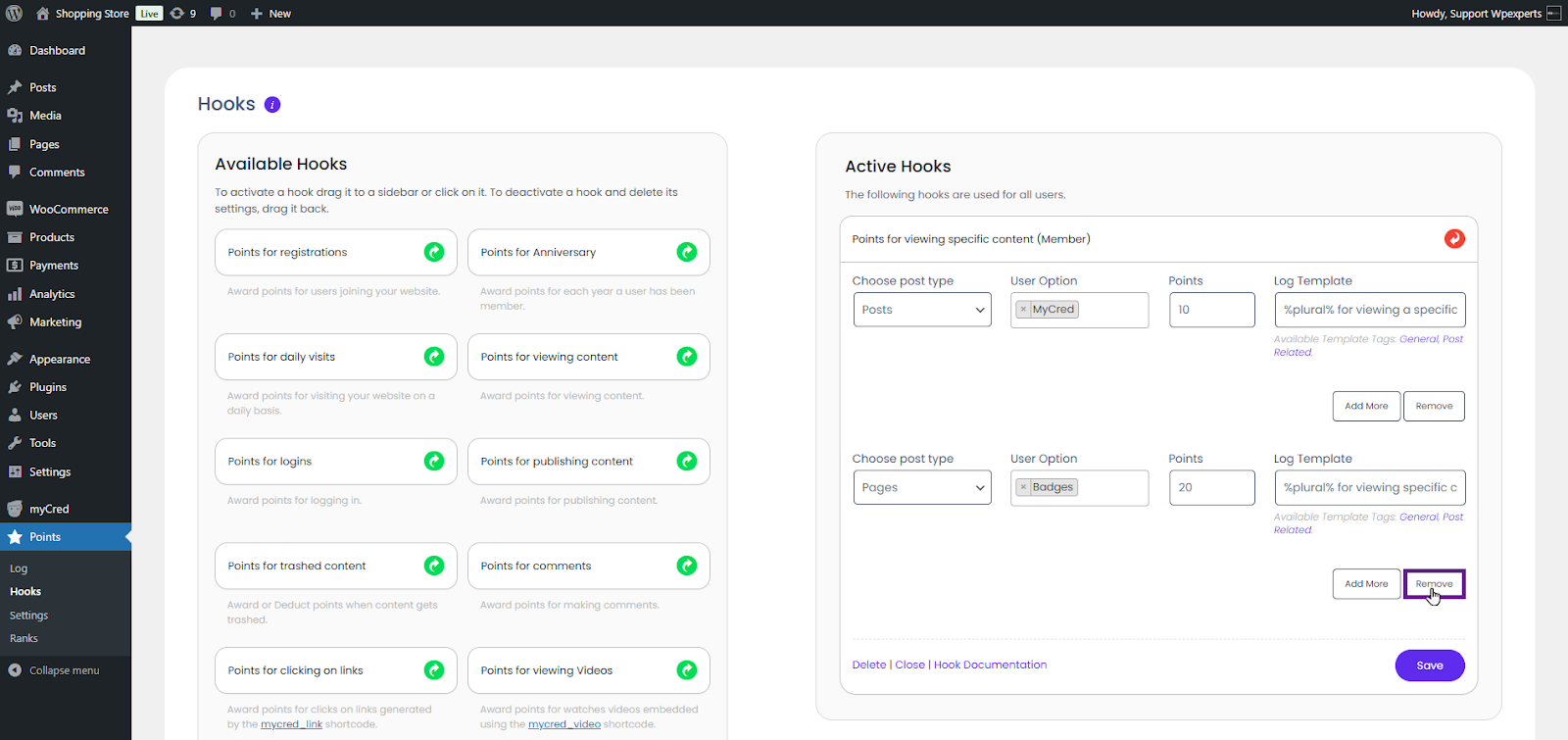1568x740 pixels.
Task: Click the purple Save button
Action: [x=1429, y=666]
